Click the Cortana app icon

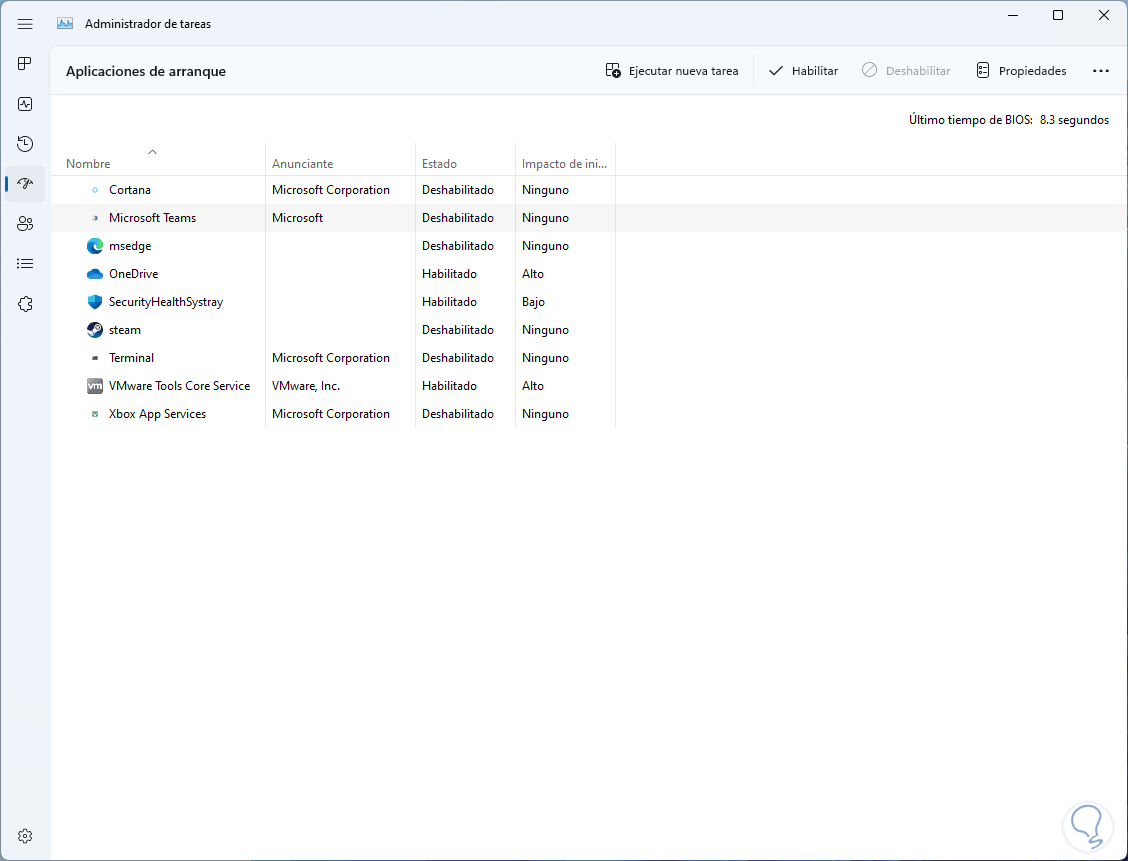pyautogui.click(x=95, y=190)
